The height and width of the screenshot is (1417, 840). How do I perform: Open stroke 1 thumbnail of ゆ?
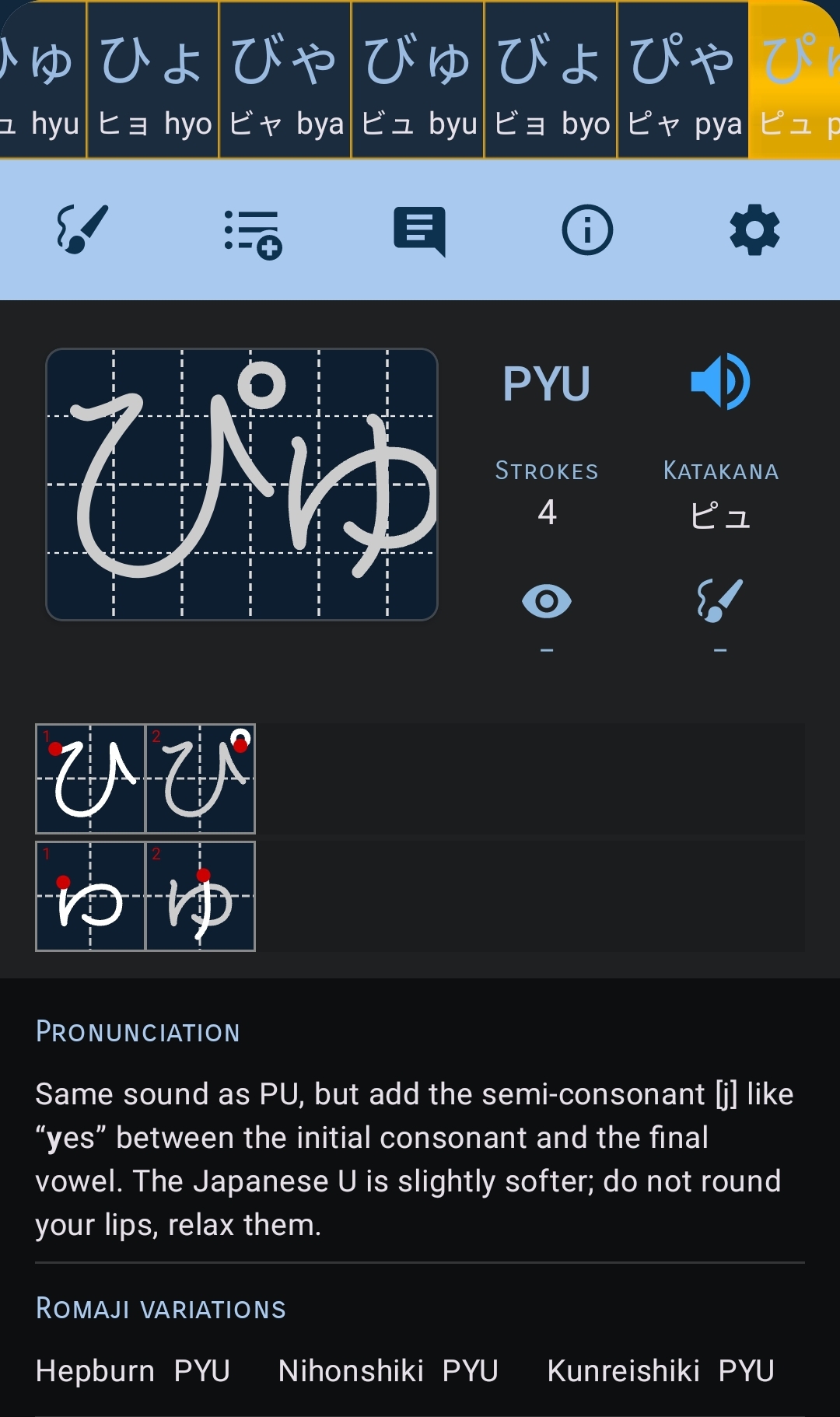(x=90, y=896)
